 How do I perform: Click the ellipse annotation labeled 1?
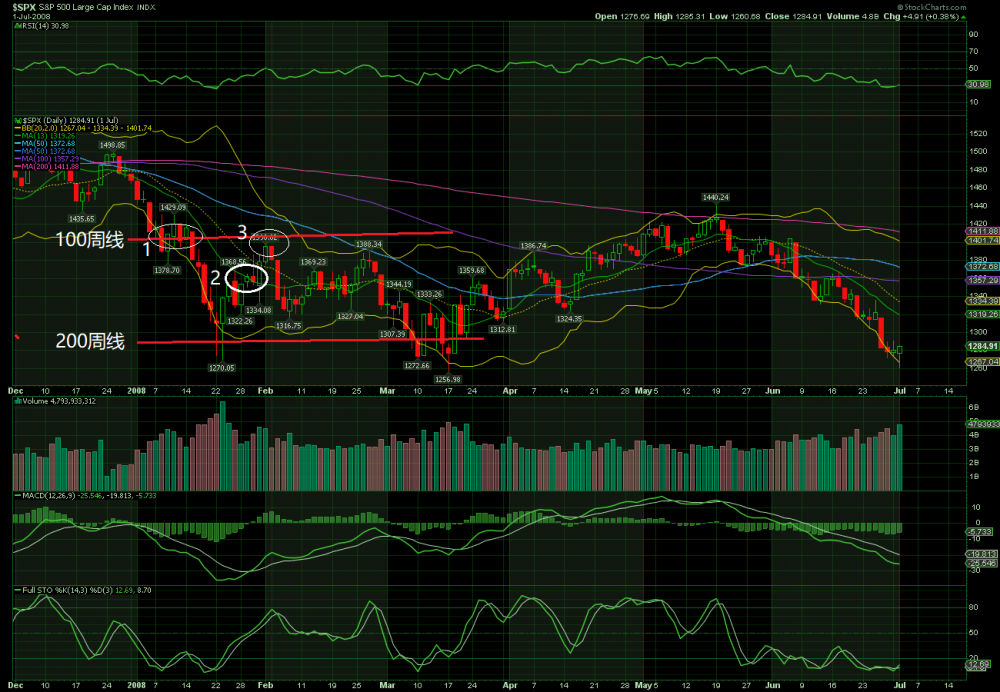[x=180, y=236]
